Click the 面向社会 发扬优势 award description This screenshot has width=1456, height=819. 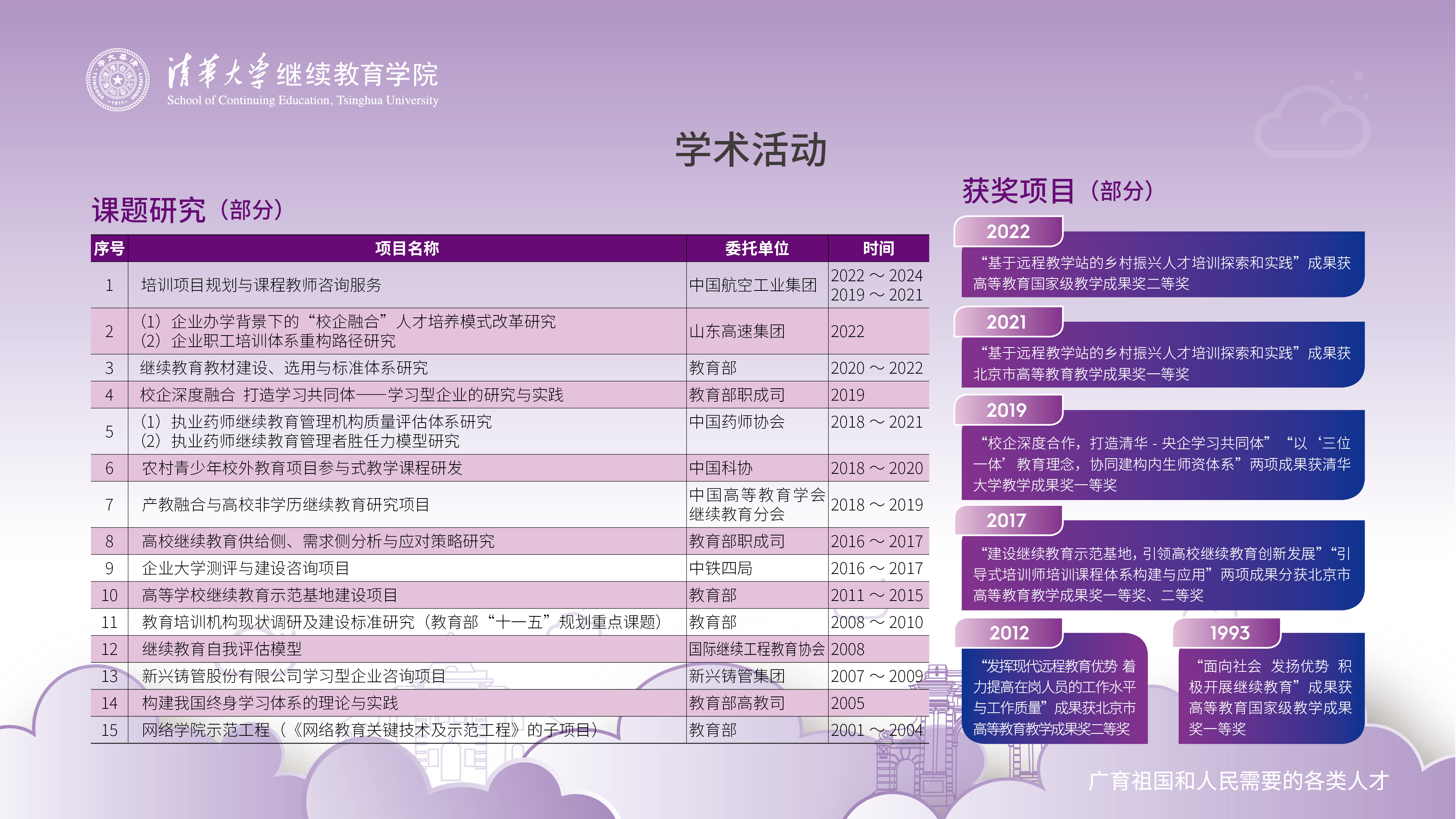(1271, 697)
